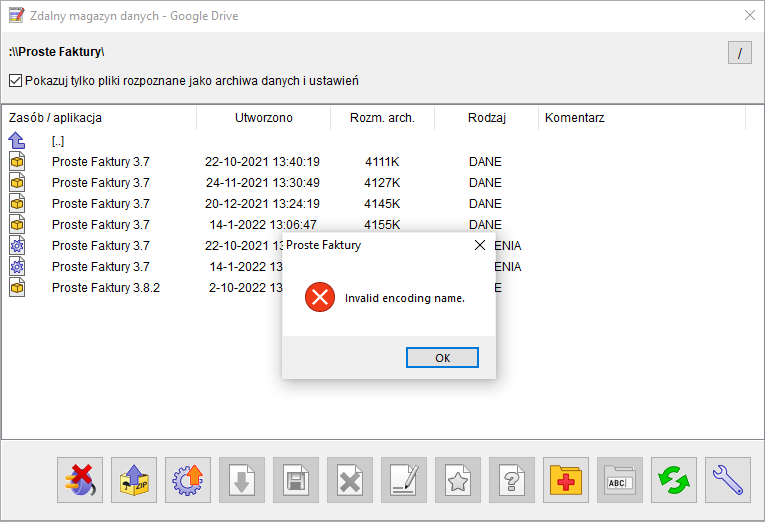765x522 pixels.
Task: Click the up-arrow parent folder icon
Action: pos(17,141)
